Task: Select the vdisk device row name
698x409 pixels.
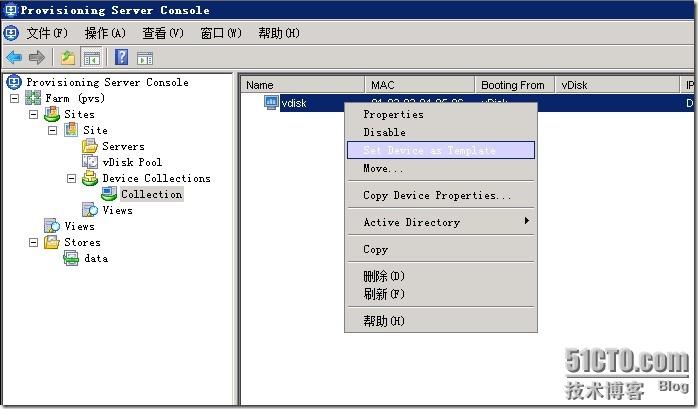Action: [294, 103]
